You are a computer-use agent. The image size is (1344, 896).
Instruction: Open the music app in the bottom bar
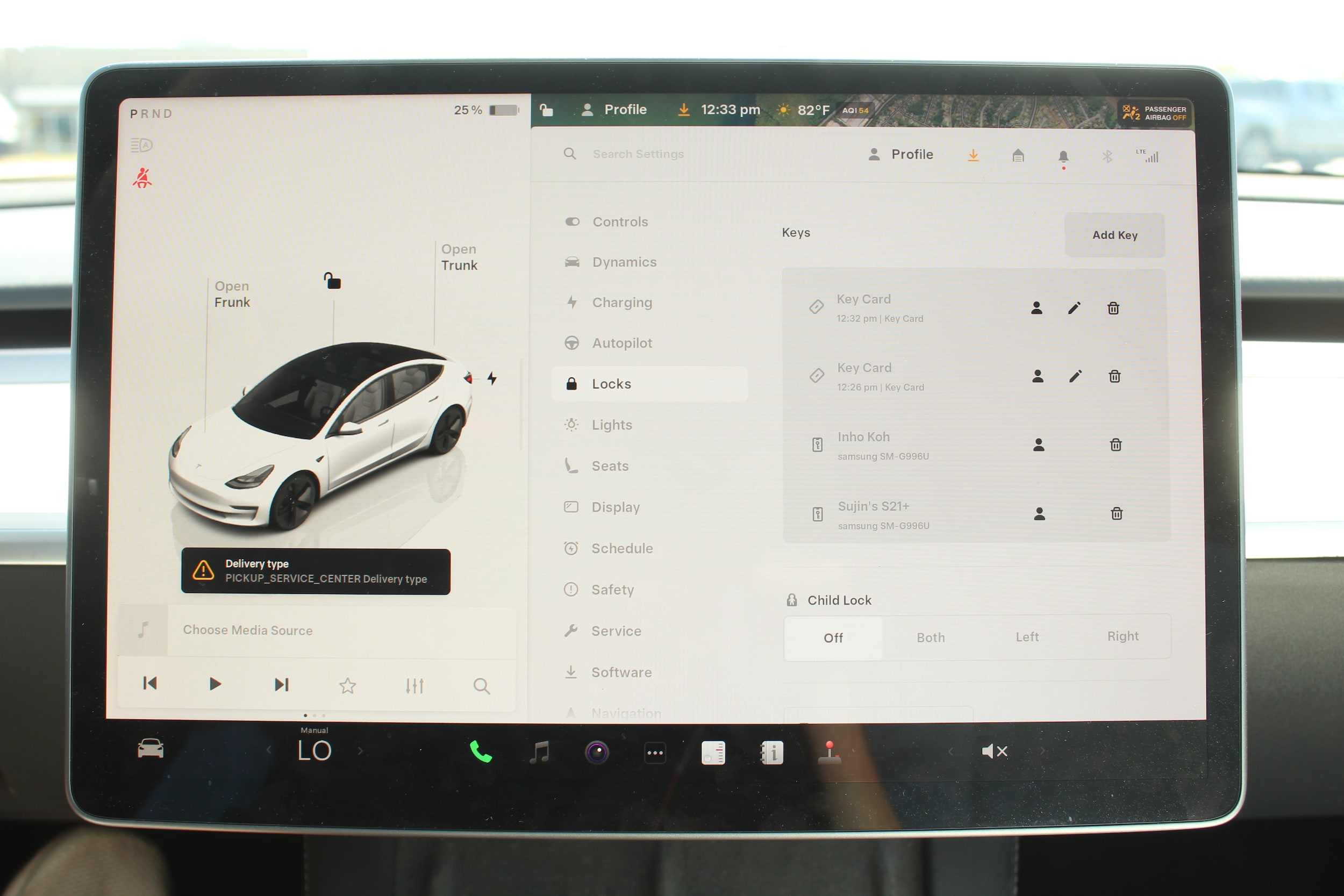point(539,752)
